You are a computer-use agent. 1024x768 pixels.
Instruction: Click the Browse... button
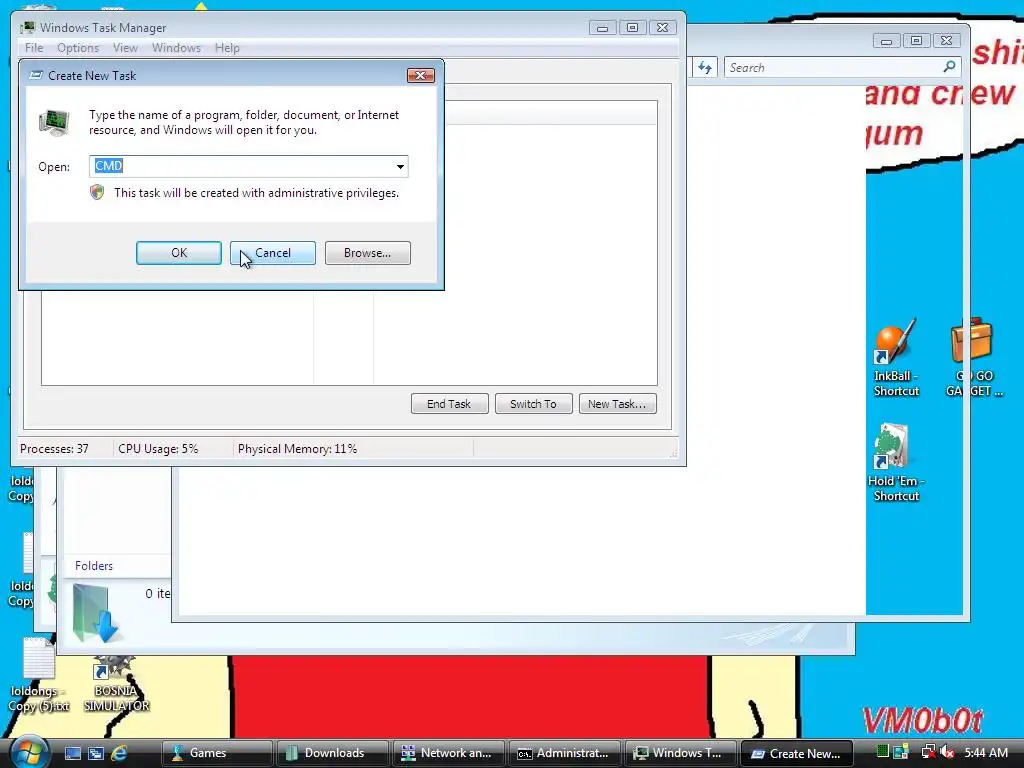368,253
